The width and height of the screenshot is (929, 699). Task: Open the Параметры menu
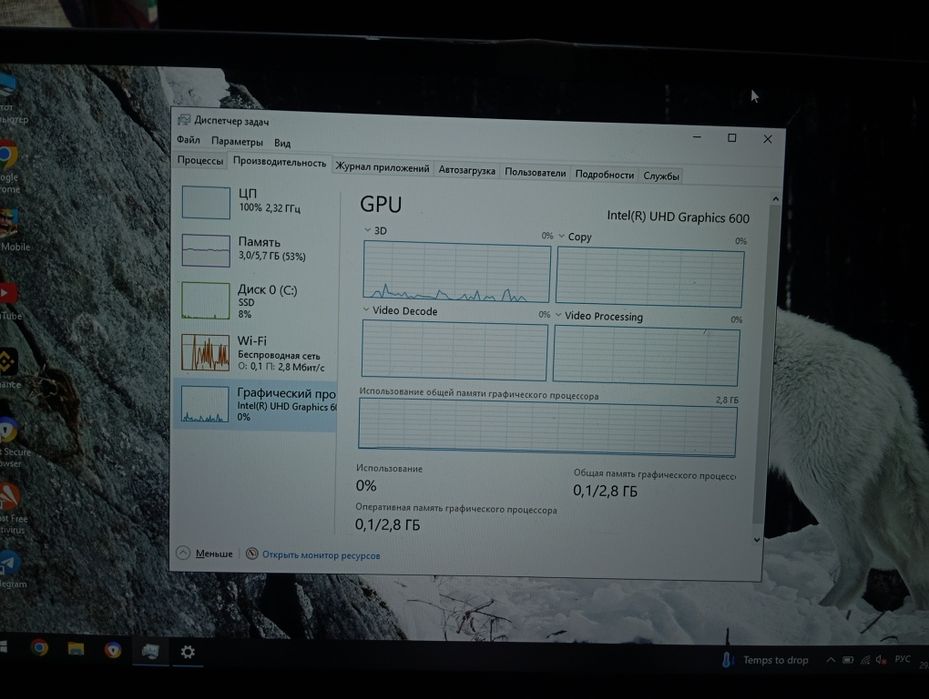pyautogui.click(x=237, y=142)
